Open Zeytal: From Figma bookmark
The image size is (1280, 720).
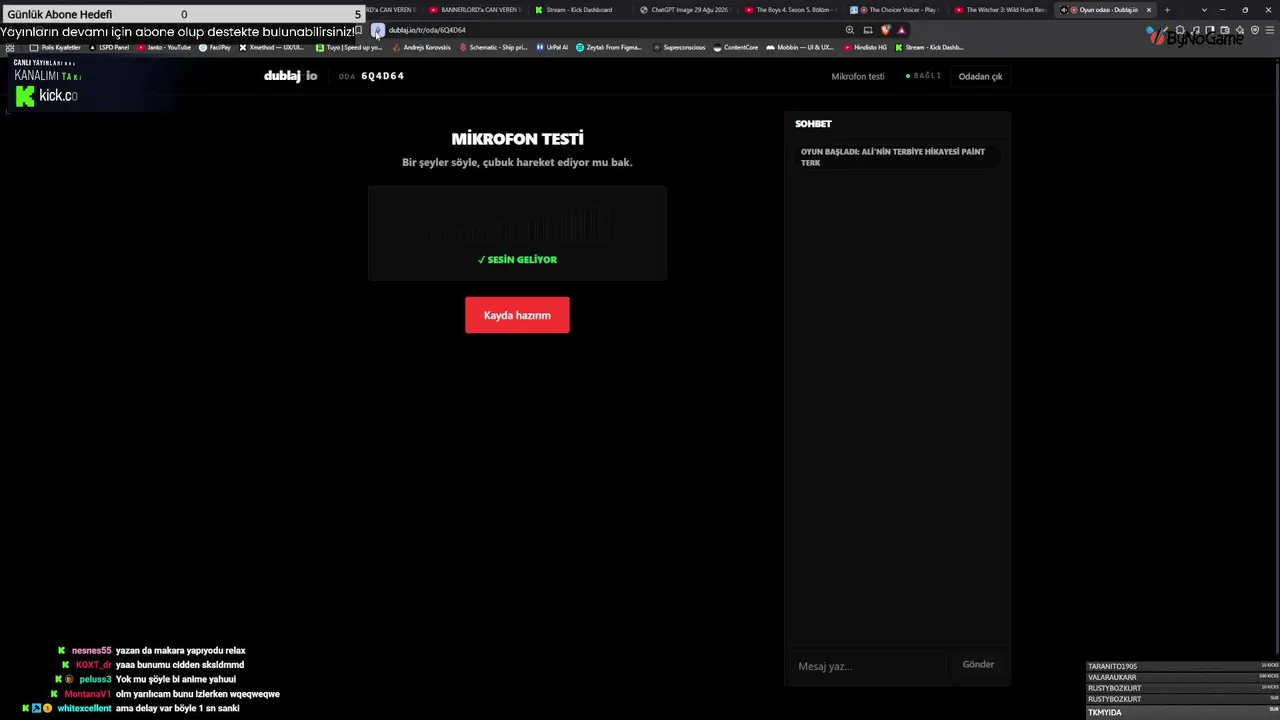click(609, 47)
